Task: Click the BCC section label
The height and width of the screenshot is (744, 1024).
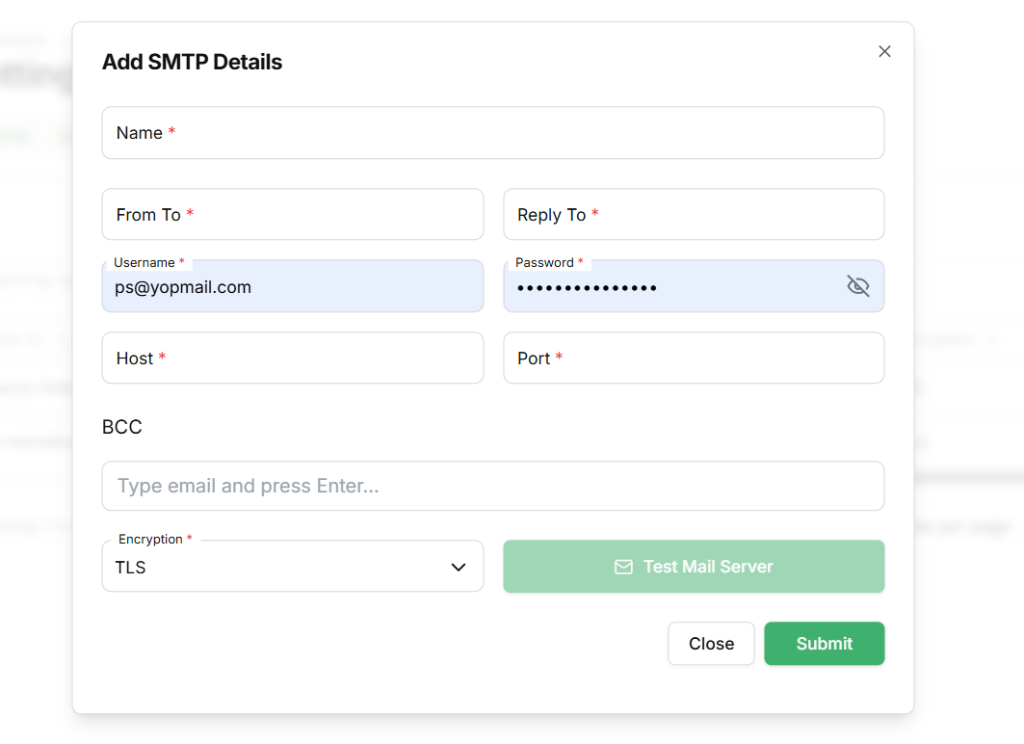Action: pos(122,427)
